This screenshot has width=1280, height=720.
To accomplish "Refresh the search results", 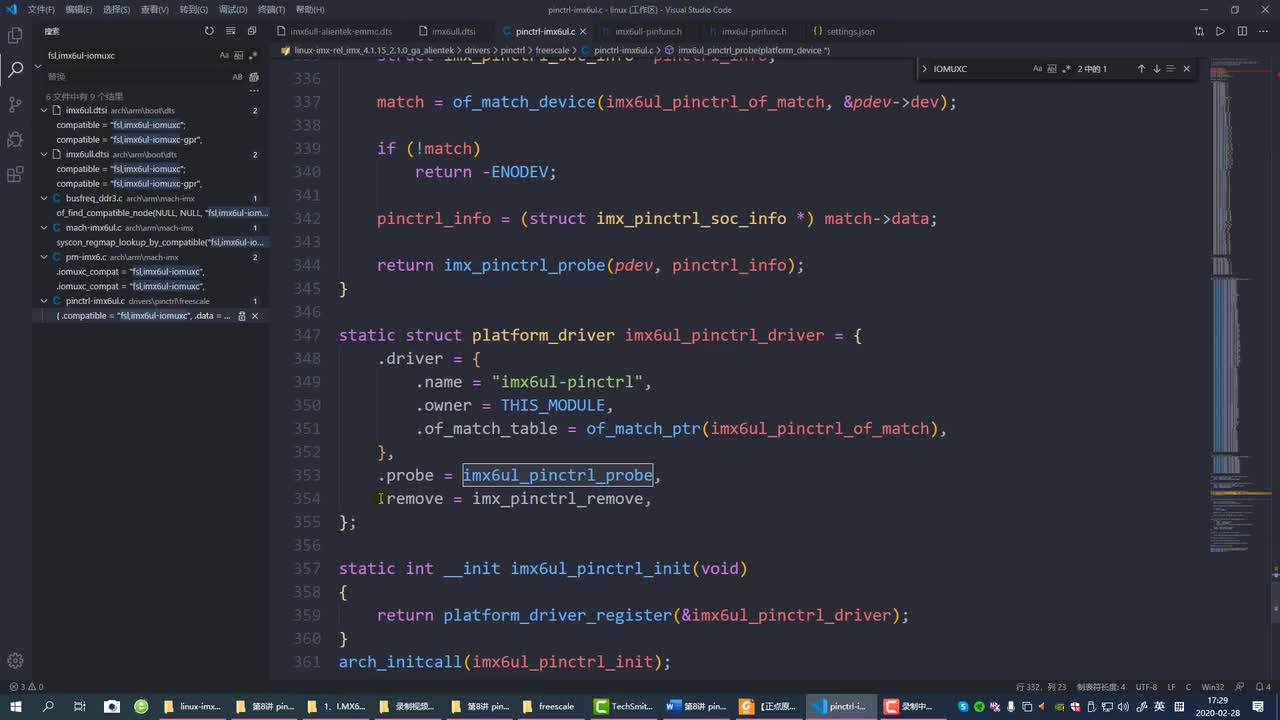I will coord(209,31).
